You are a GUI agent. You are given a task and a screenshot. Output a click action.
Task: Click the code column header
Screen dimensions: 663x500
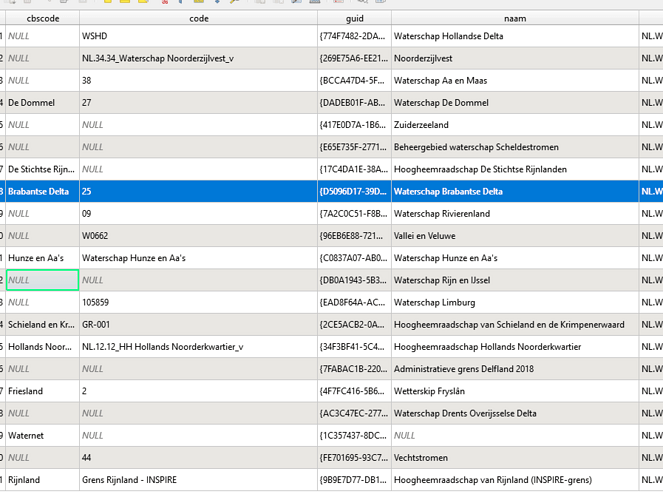click(x=198, y=18)
